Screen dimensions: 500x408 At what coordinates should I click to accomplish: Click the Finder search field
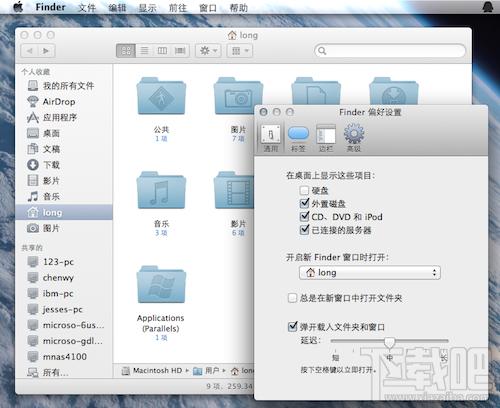[x=390, y=51]
